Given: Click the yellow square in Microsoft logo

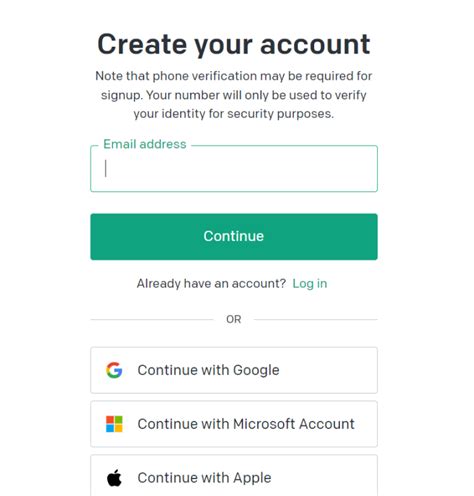Looking at the screenshot, I should [119, 428].
